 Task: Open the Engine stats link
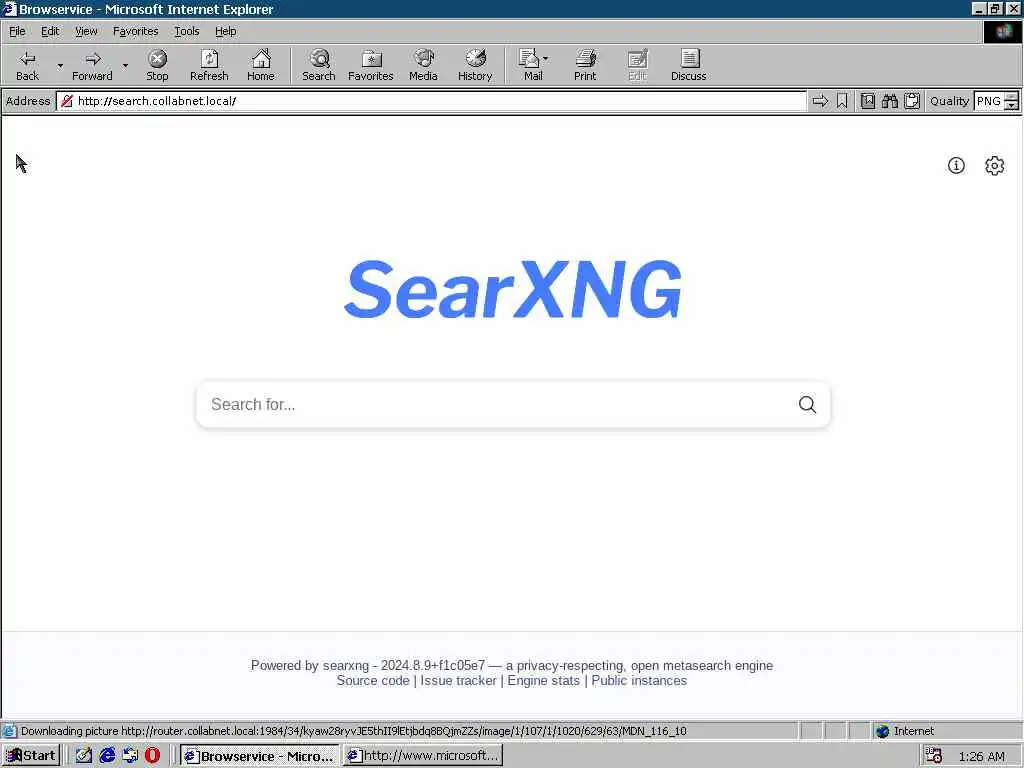click(x=543, y=680)
